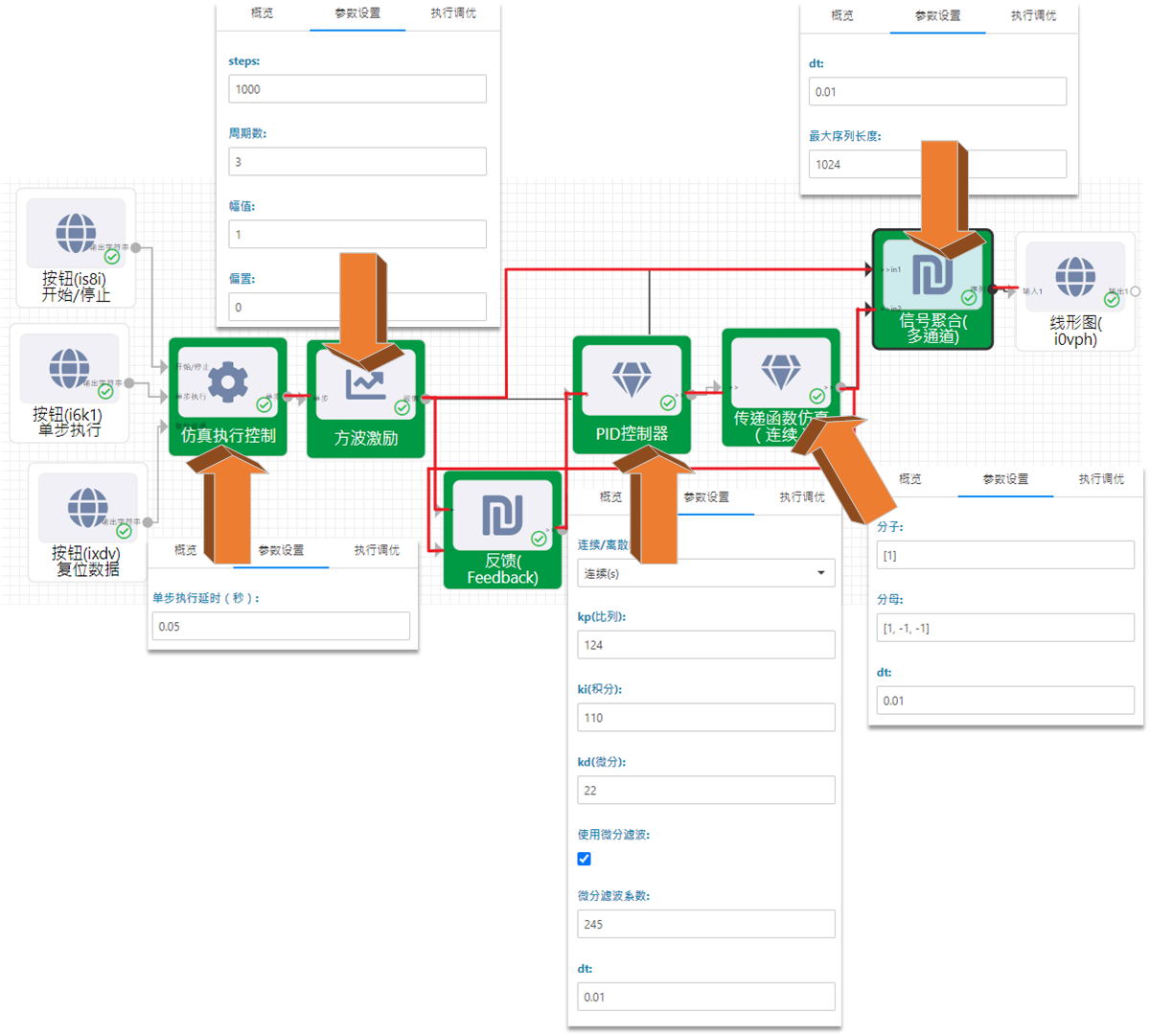Click the 传递函数仿真 node icon
Viewport: 1150px width, 1036px height.
780,373
